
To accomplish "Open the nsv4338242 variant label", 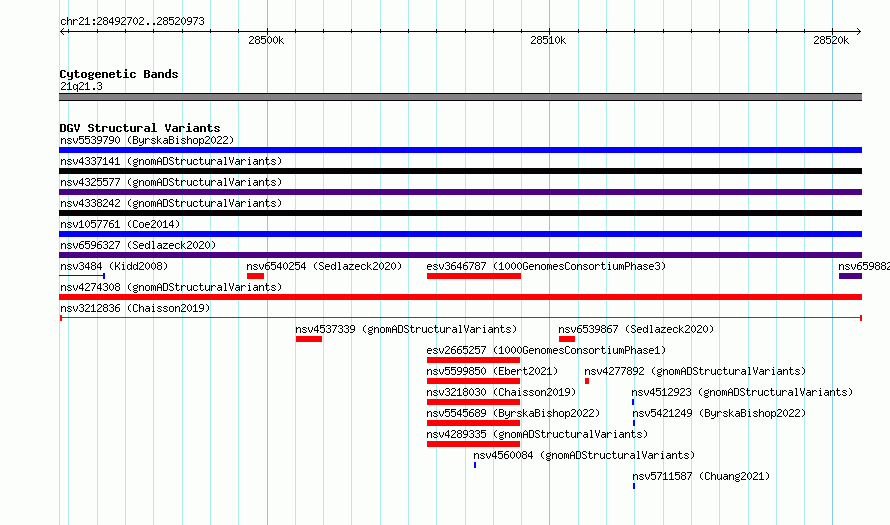I will (x=171, y=203).
